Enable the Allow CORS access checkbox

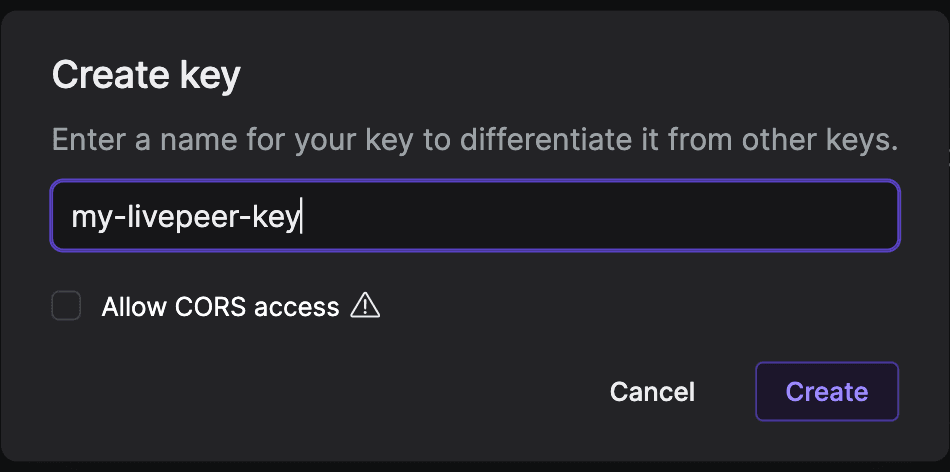click(x=66, y=306)
